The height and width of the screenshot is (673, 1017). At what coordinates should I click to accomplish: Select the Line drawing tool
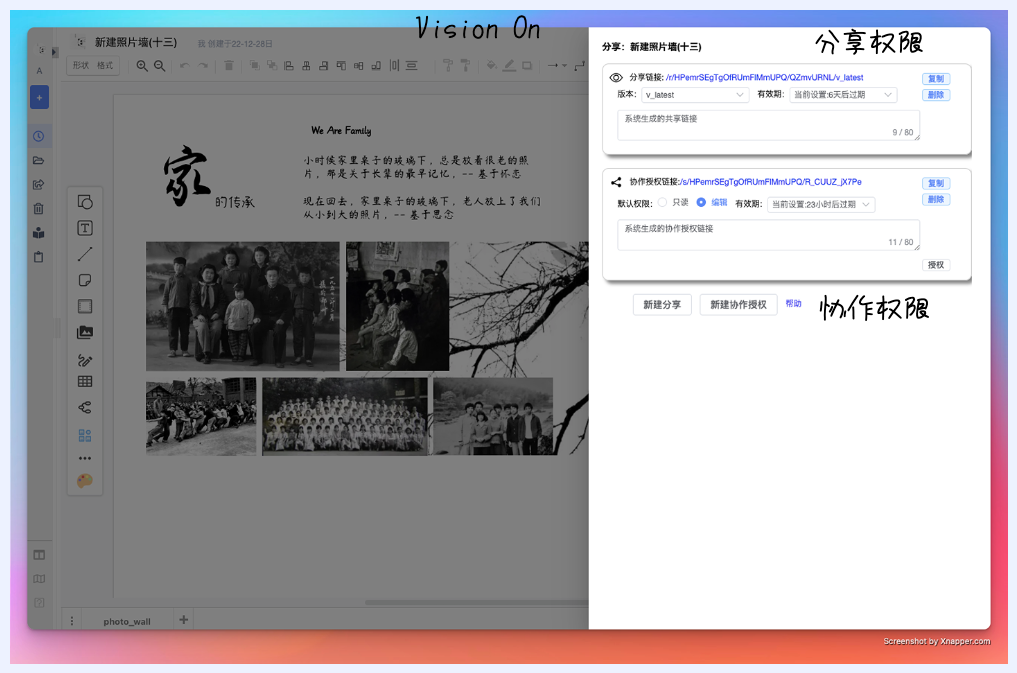click(85, 254)
